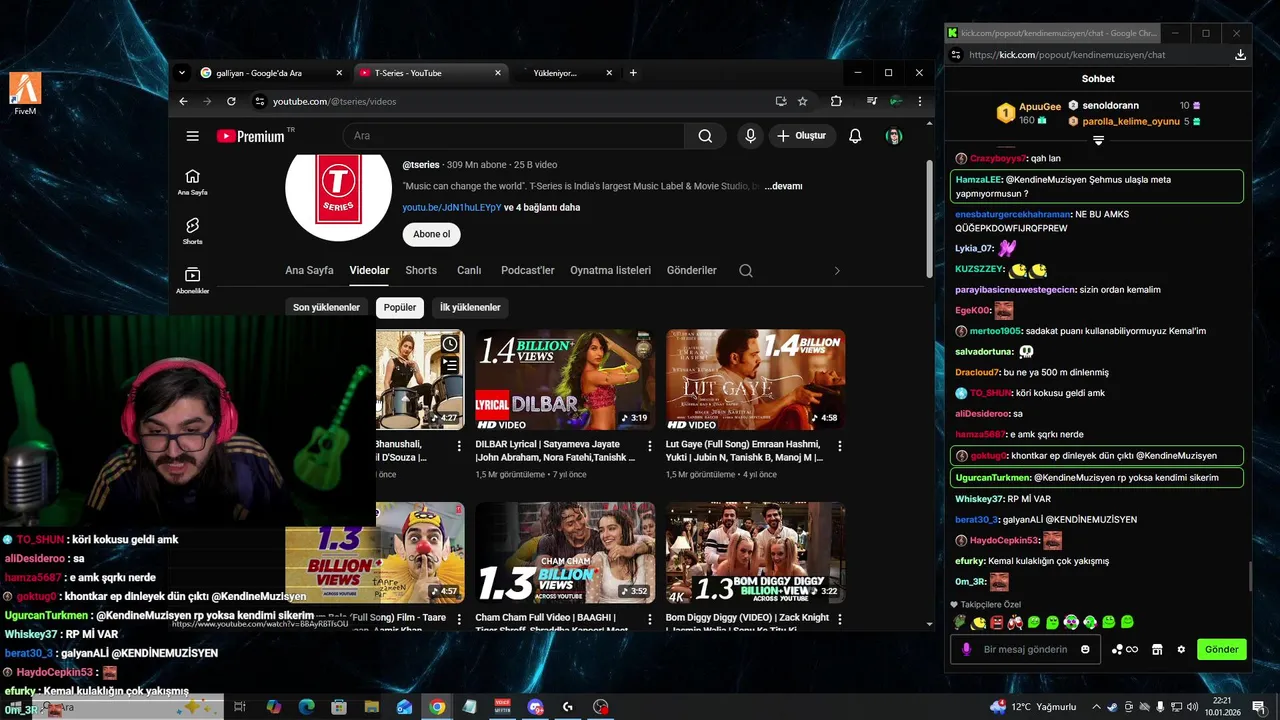
Task: Launch FiveM desktop shortcut
Action: (25, 93)
